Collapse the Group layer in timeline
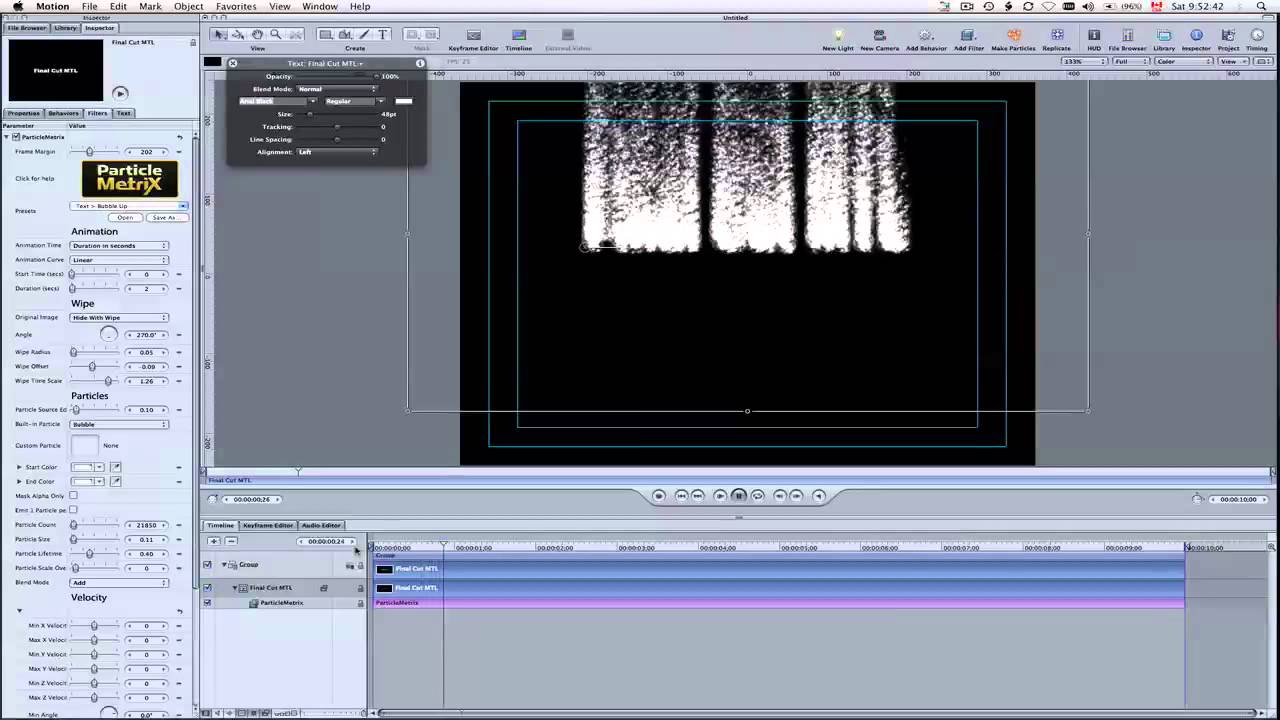 (x=224, y=565)
